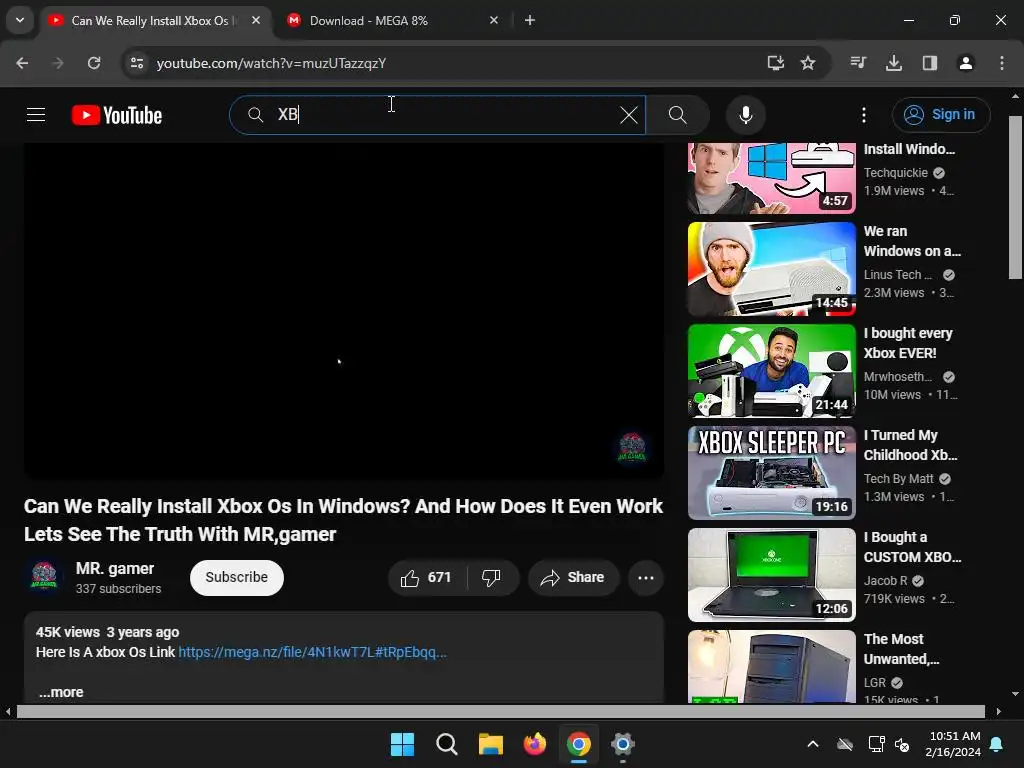This screenshot has height=768, width=1024.
Task: Open Chrome profile icon
Action: pos(965,63)
